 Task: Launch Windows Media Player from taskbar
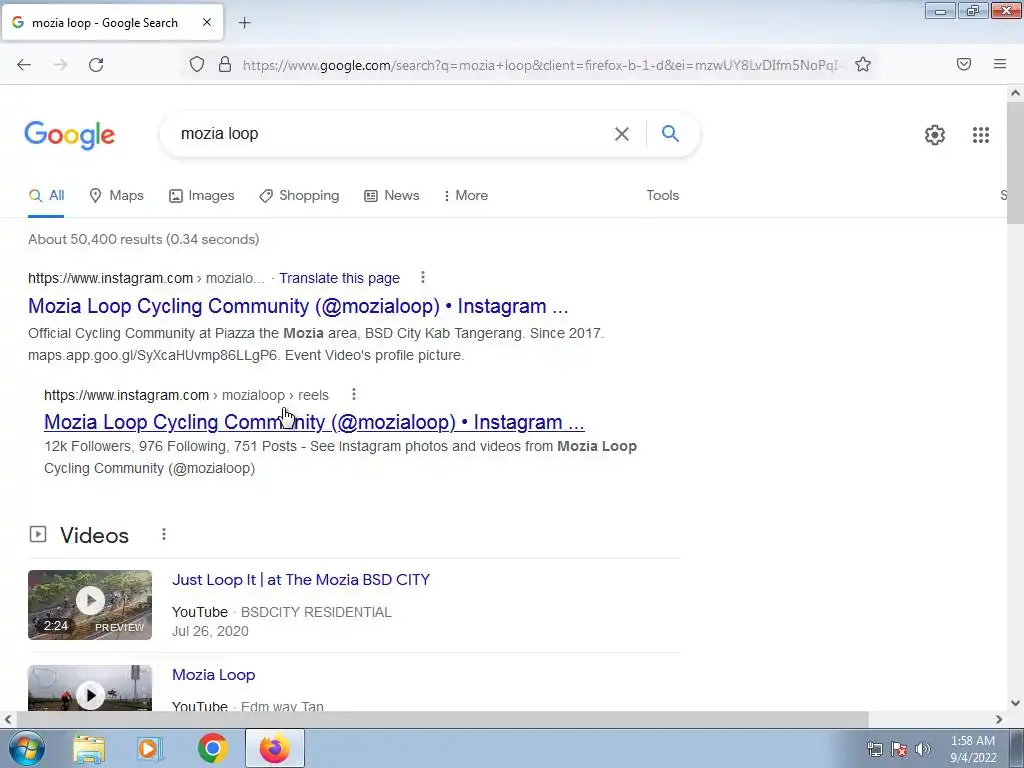(150, 748)
